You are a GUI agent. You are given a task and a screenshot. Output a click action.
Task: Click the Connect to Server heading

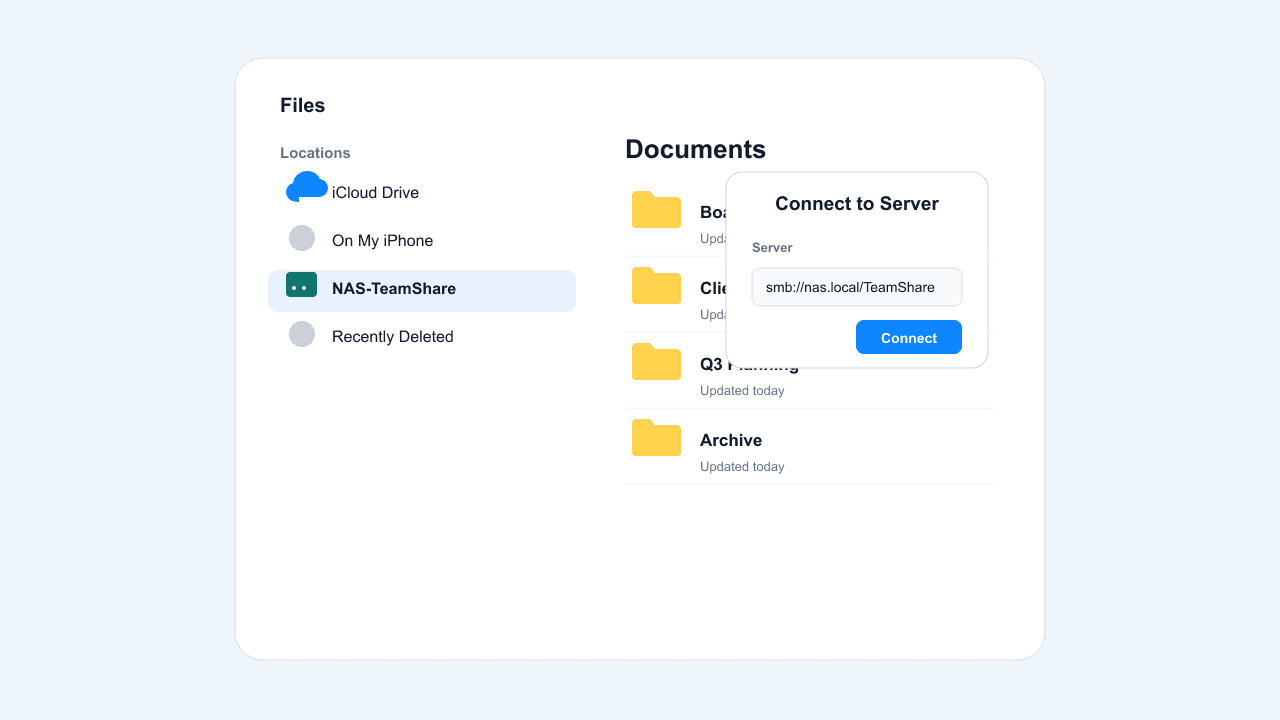tap(857, 204)
